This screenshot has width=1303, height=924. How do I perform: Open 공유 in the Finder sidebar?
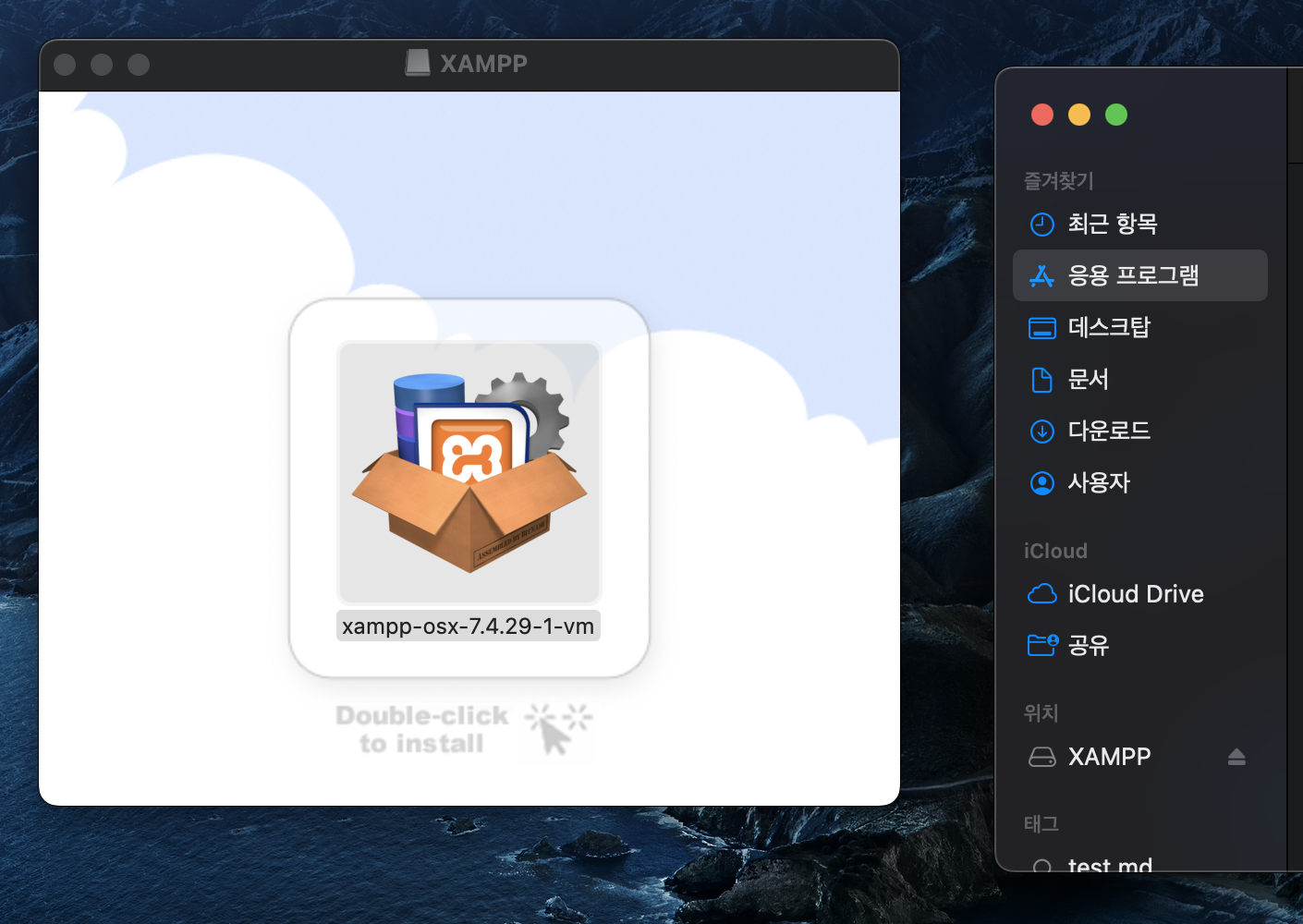(1139, 646)
